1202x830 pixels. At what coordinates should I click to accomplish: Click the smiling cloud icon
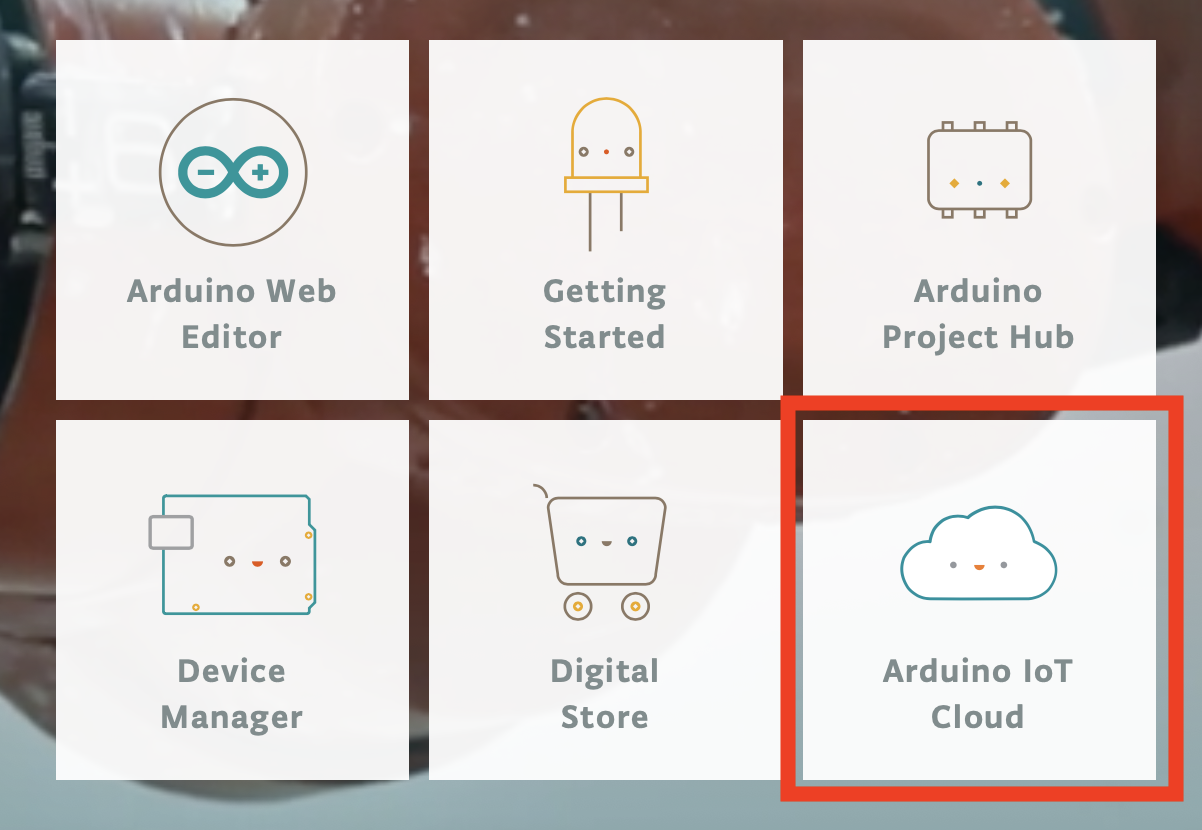pyautogui.click(x=979, y=553)
